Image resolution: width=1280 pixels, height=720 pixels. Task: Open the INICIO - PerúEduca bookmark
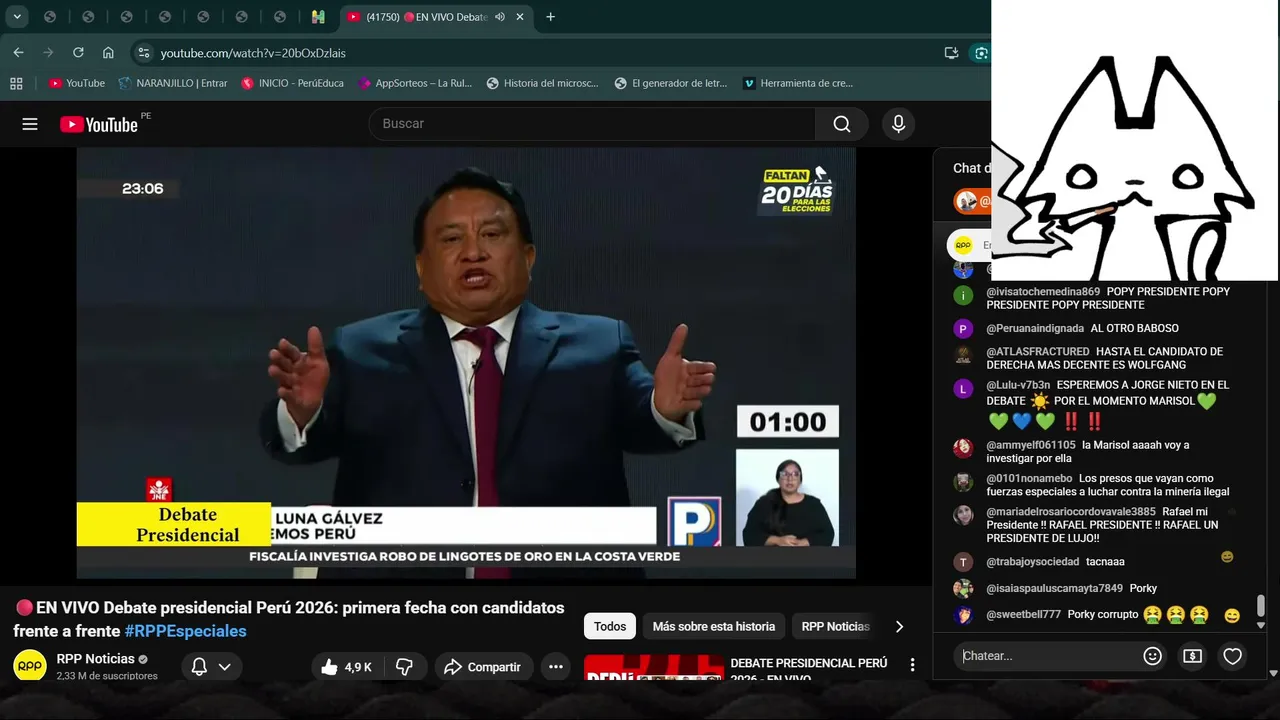pyautogui.click(x=292, y=83)
